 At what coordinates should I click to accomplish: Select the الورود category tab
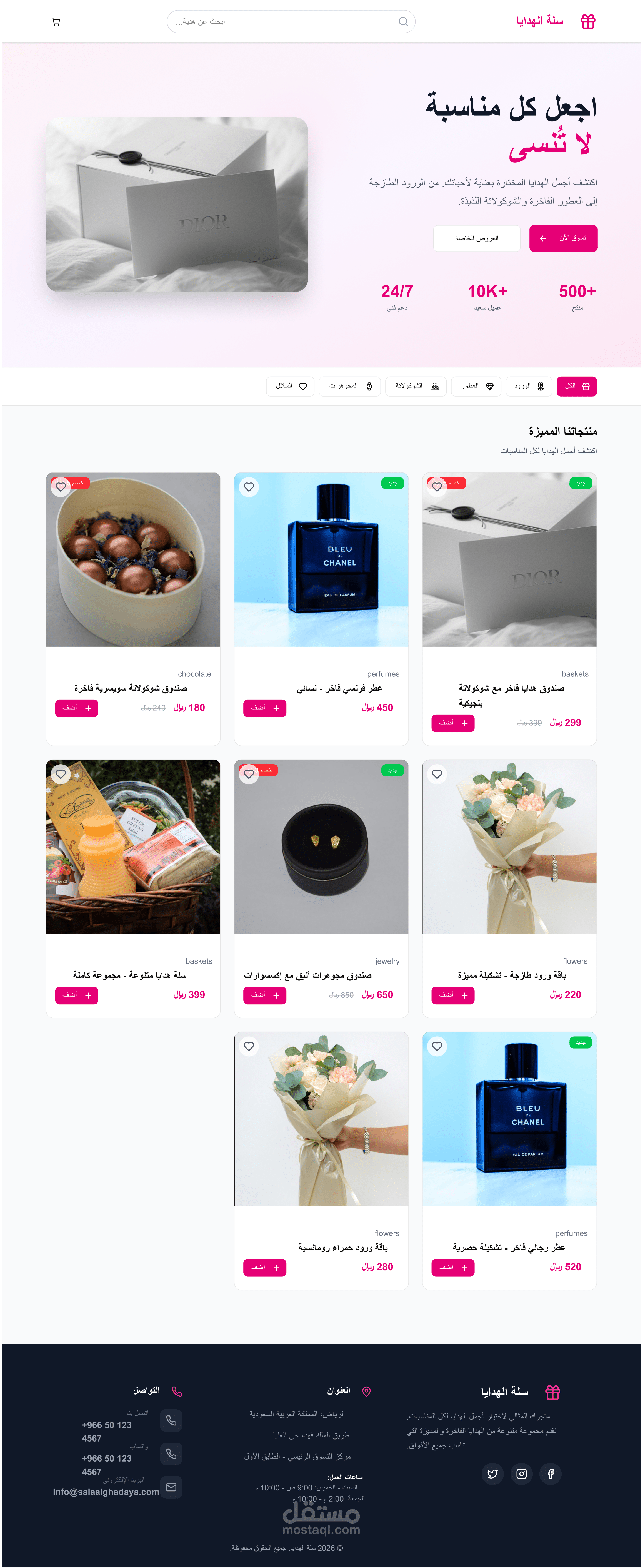[x=529, y=387]
